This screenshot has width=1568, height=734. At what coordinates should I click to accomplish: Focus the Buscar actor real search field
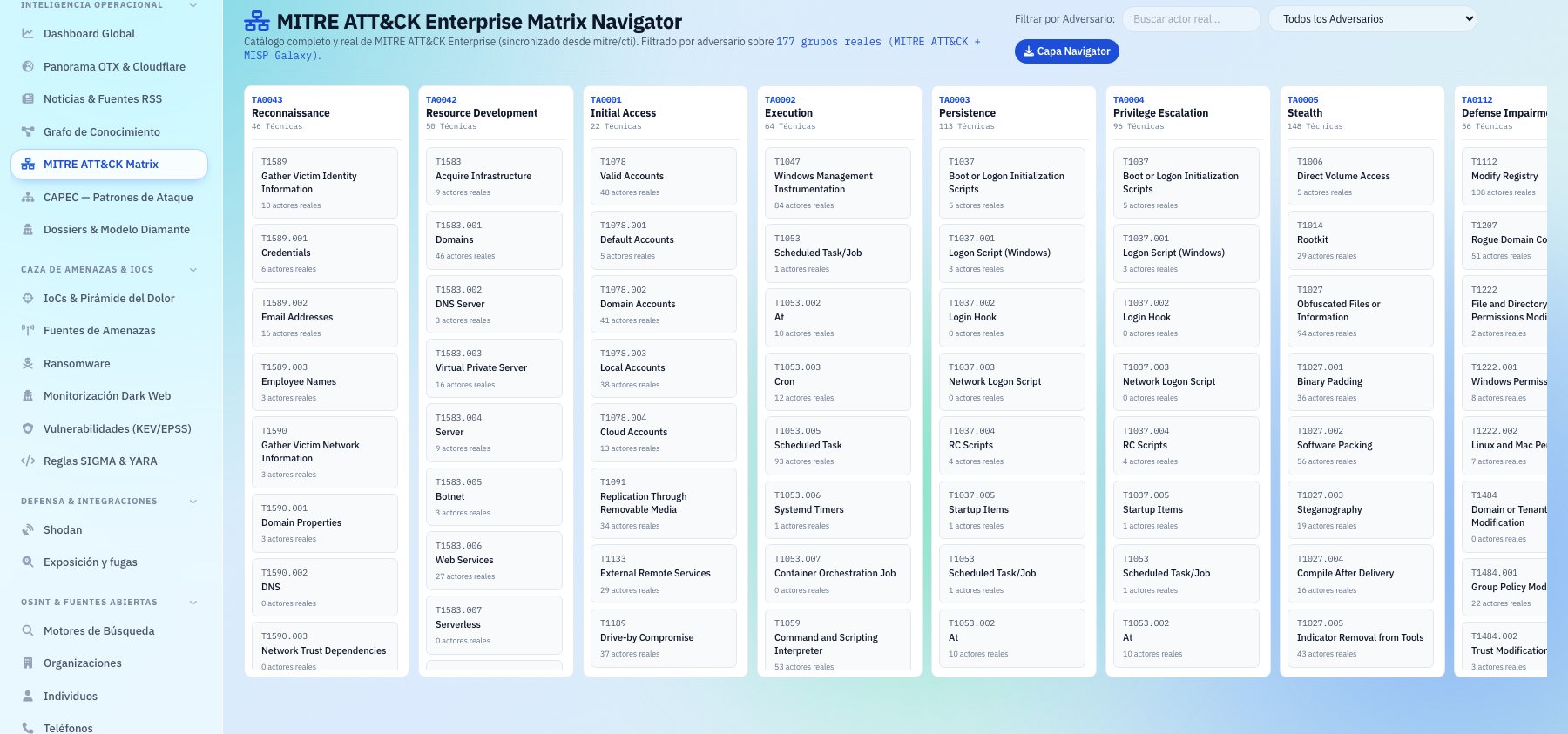coord(1191,19)
